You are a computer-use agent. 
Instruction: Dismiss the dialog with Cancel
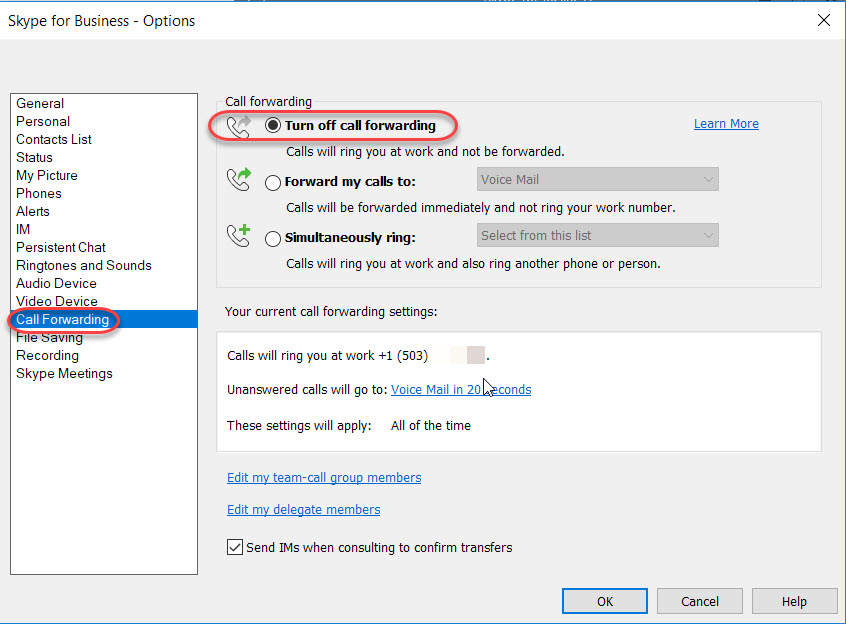tap(699, 601)
